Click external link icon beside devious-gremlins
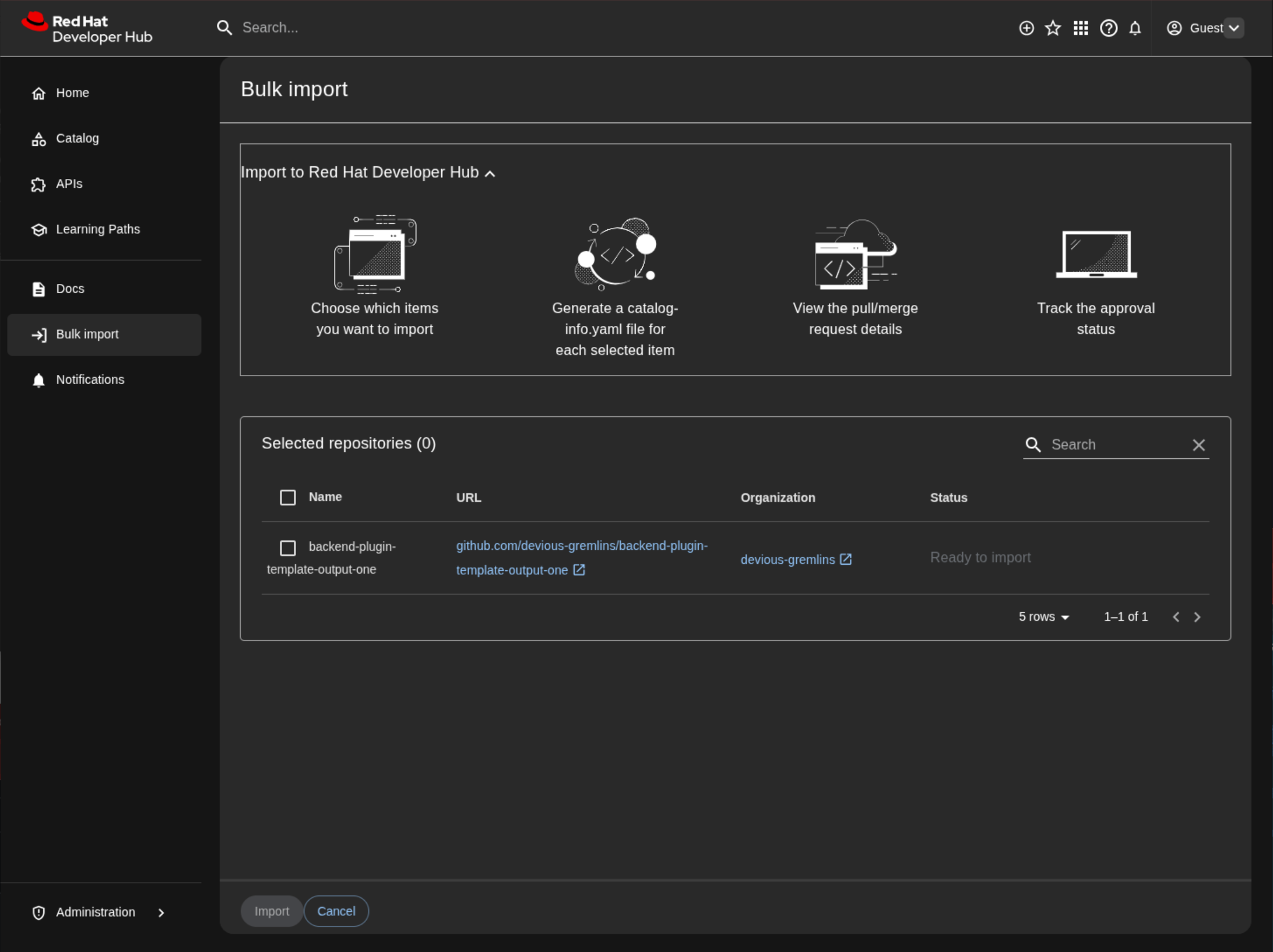1273x952 pixels. tap(846, 559)
